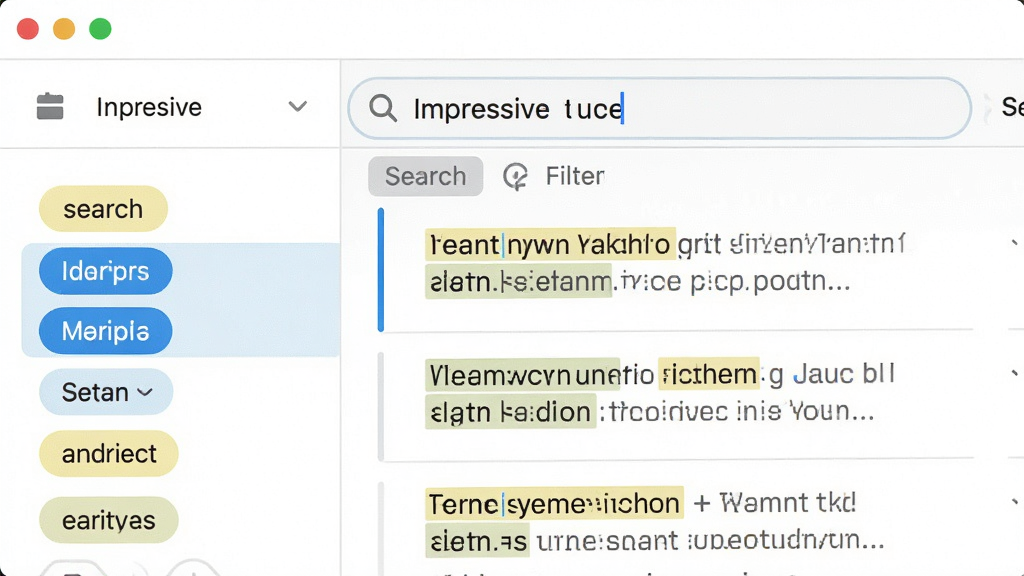The width and height of the screenshot is (1024, 576).
Task: Open the first result starting with Teant
Action: pos(676,269)
